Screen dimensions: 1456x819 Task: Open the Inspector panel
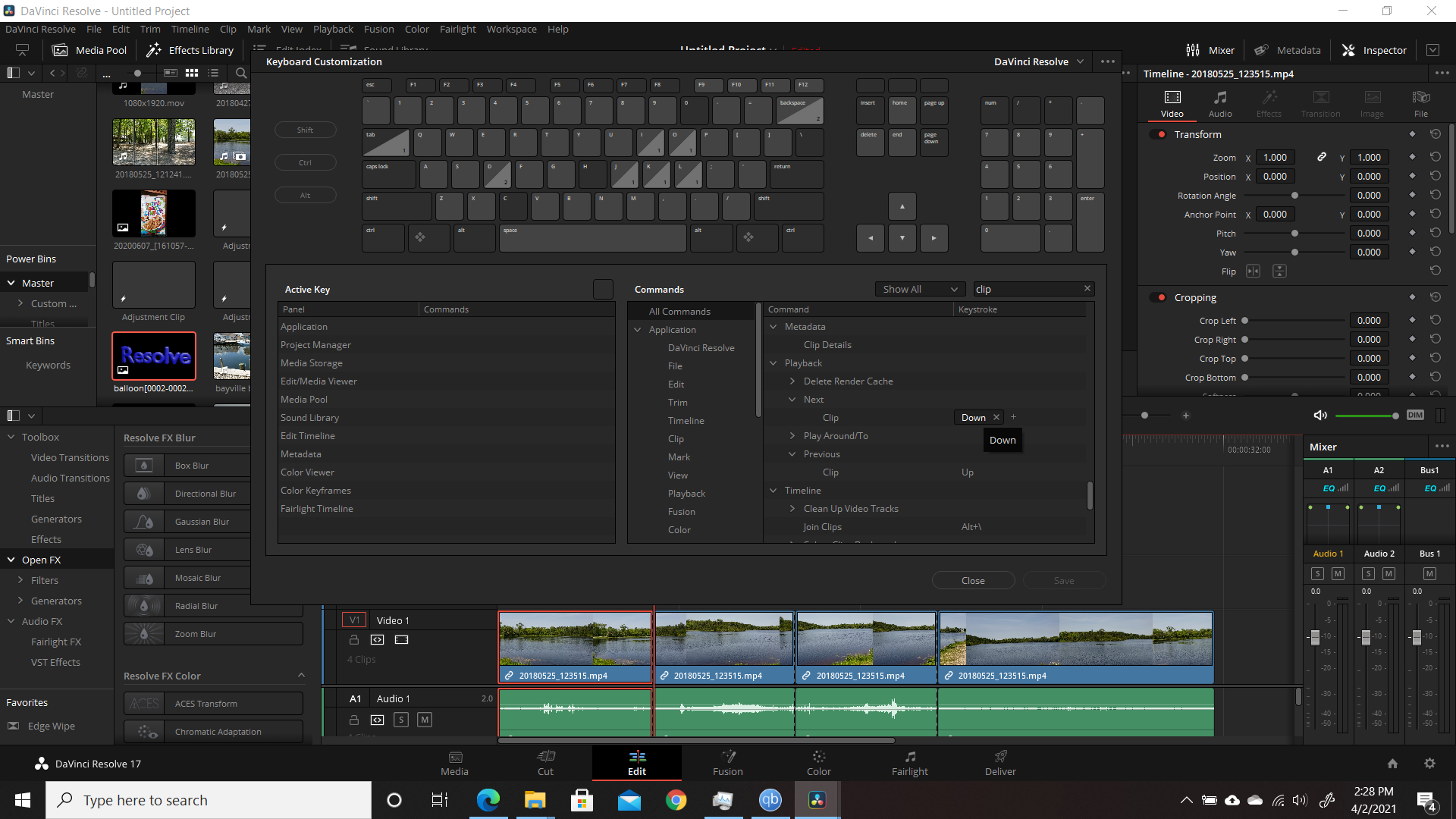tap(1374, 50)
